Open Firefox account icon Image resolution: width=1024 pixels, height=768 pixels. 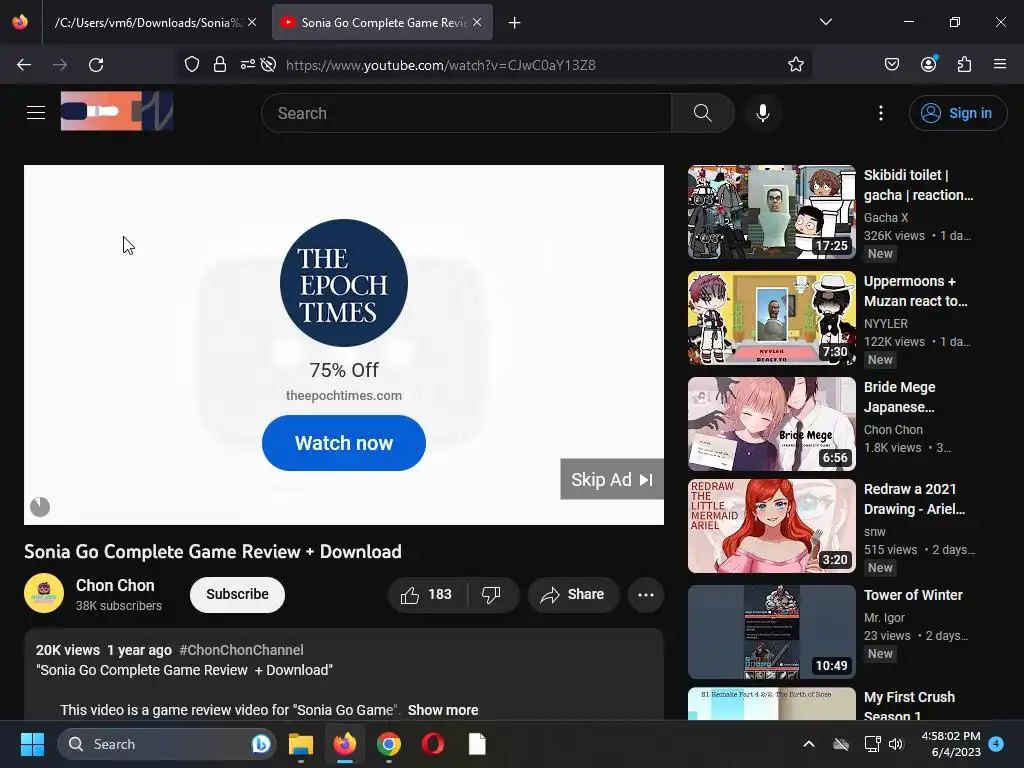(x=929, y=64)
